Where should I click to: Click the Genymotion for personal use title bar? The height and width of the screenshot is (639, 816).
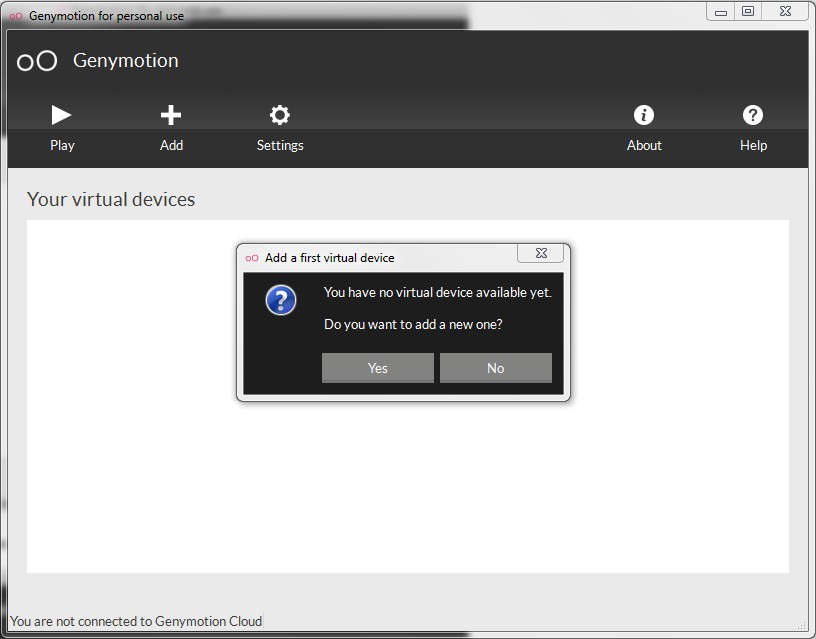(x=106, y=16)
